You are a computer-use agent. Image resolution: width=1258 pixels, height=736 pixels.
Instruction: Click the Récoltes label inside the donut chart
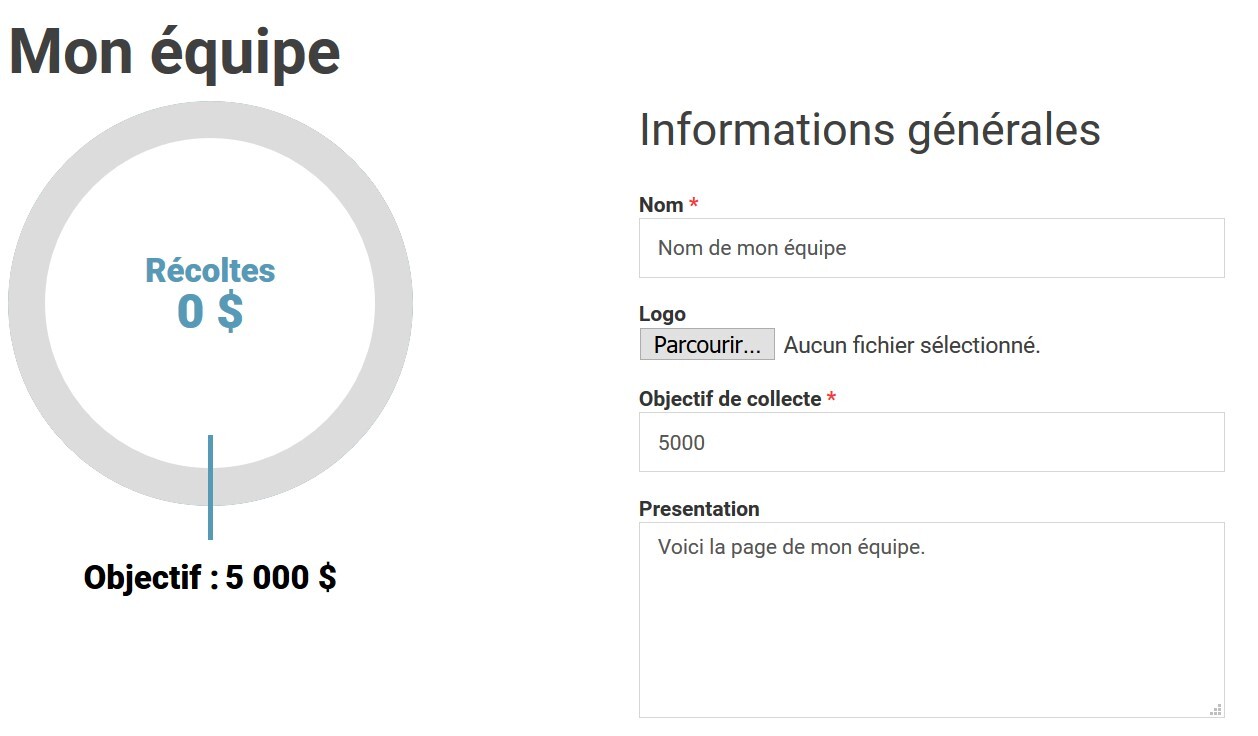click(x=210, y=270)
